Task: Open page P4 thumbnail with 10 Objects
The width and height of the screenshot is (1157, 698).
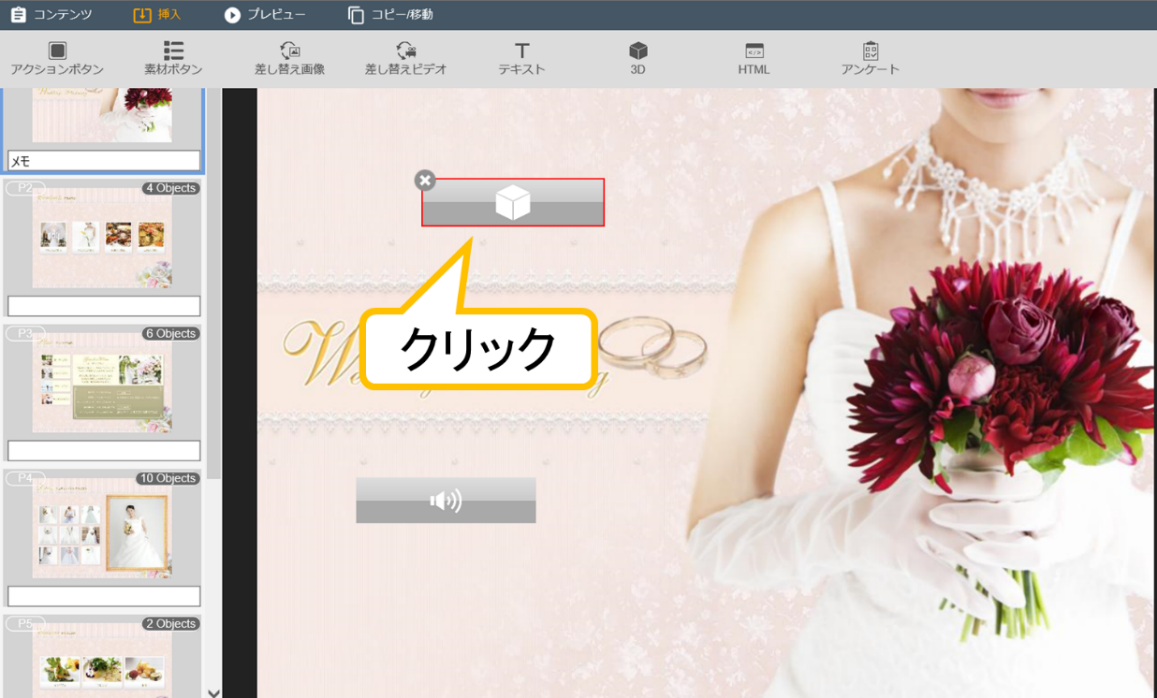Action: 102,528
